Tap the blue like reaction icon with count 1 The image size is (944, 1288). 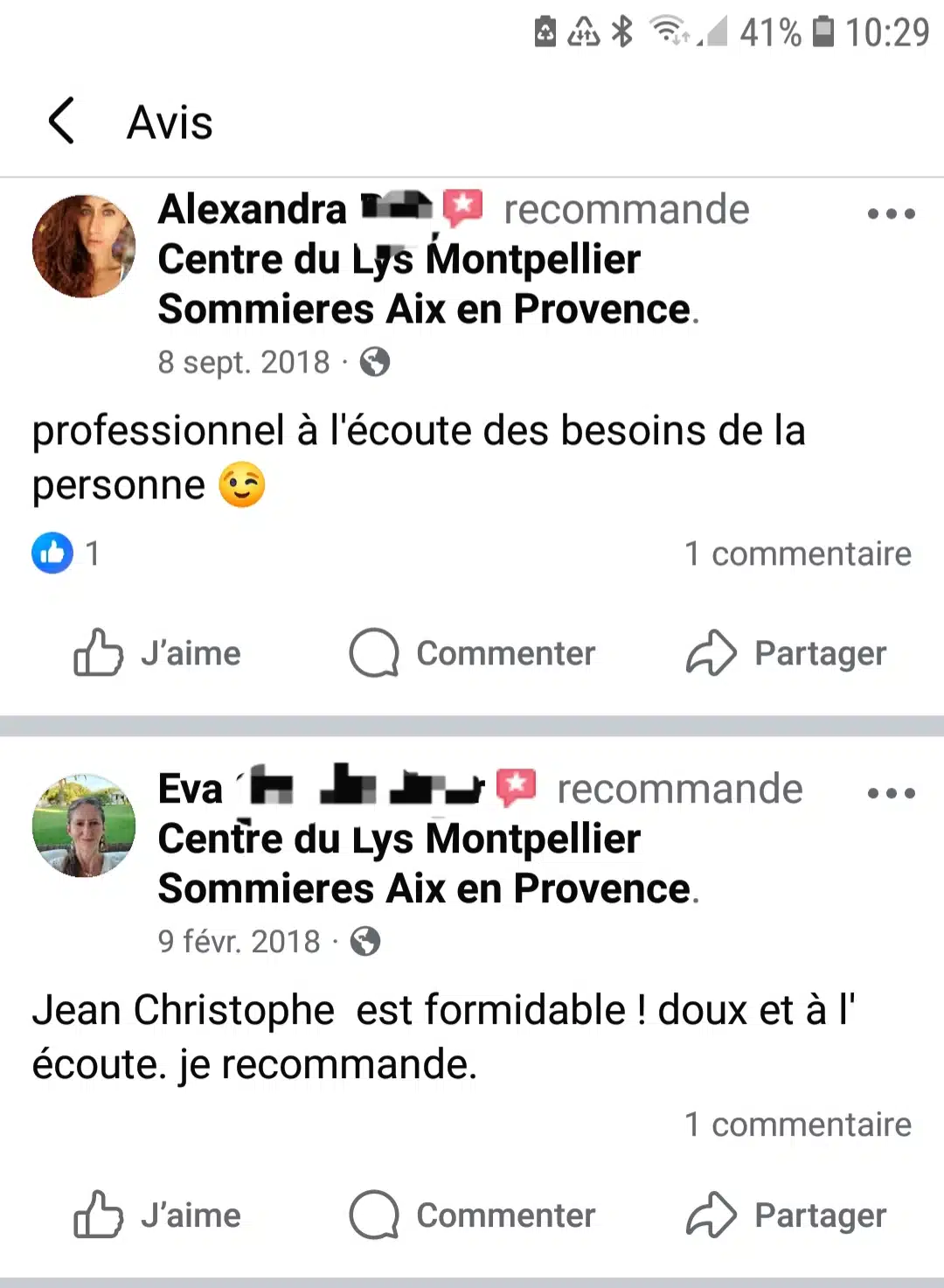point(52,553)
